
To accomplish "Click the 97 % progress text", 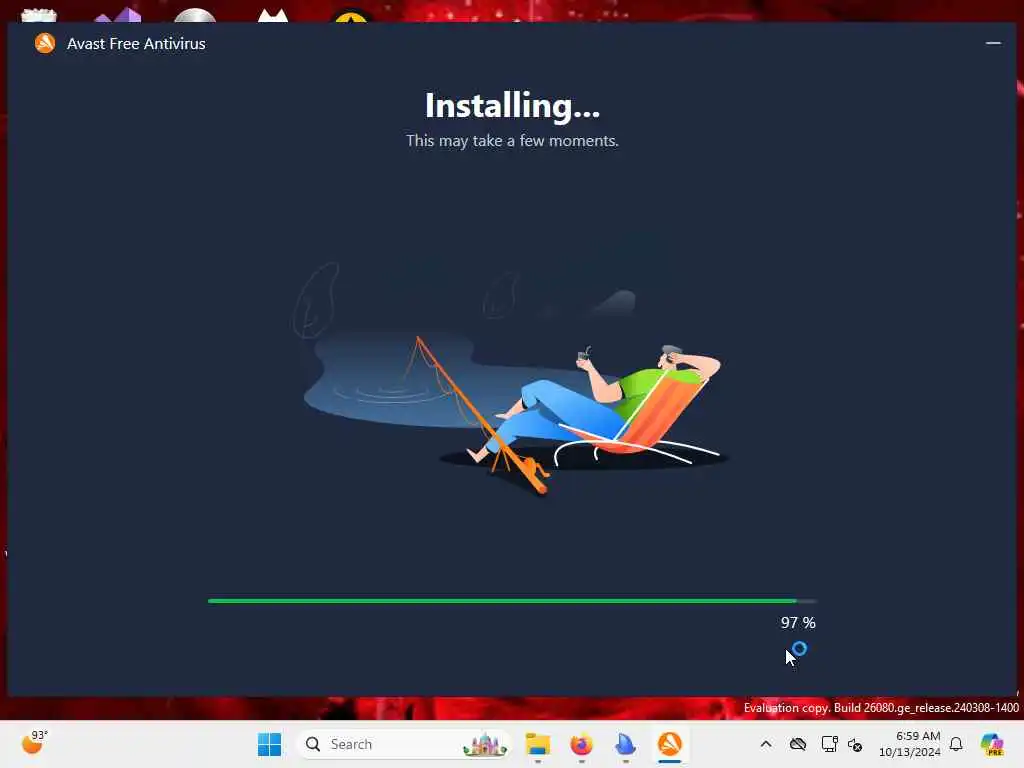I will pos(797,623).
